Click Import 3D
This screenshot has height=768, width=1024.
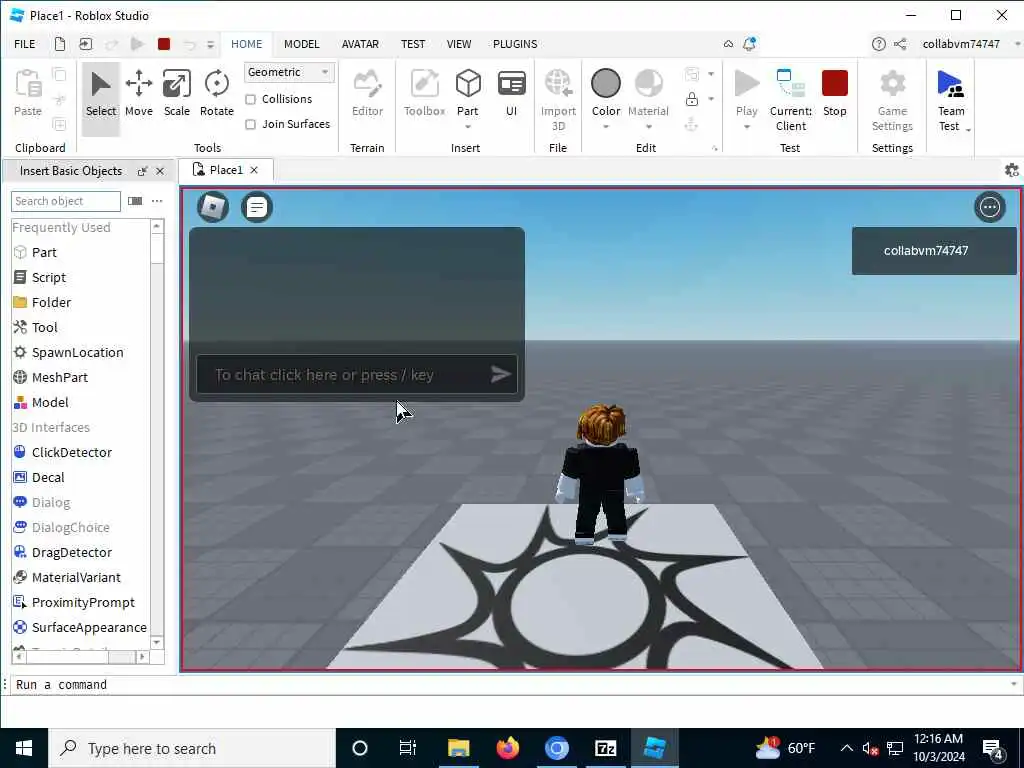[558, 99]
